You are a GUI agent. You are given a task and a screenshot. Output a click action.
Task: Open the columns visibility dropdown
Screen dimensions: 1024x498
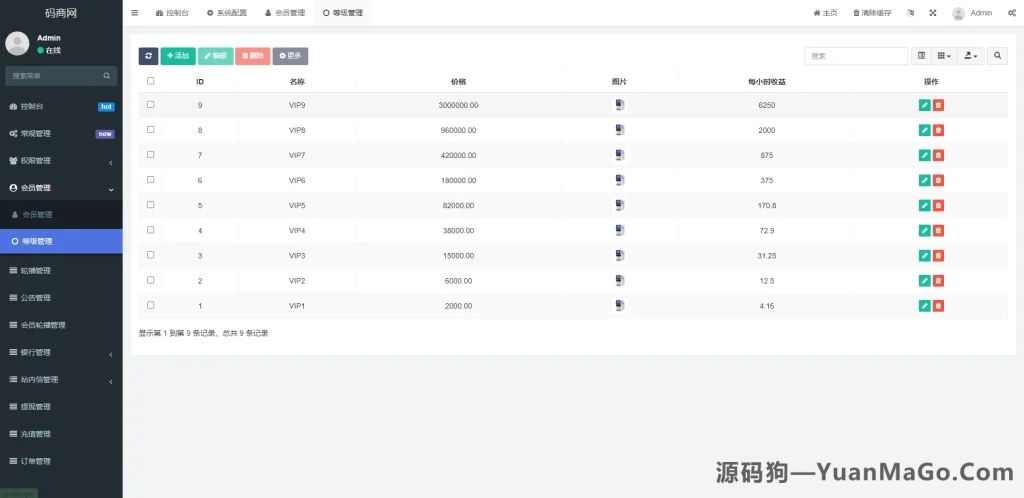click(945, 56)
